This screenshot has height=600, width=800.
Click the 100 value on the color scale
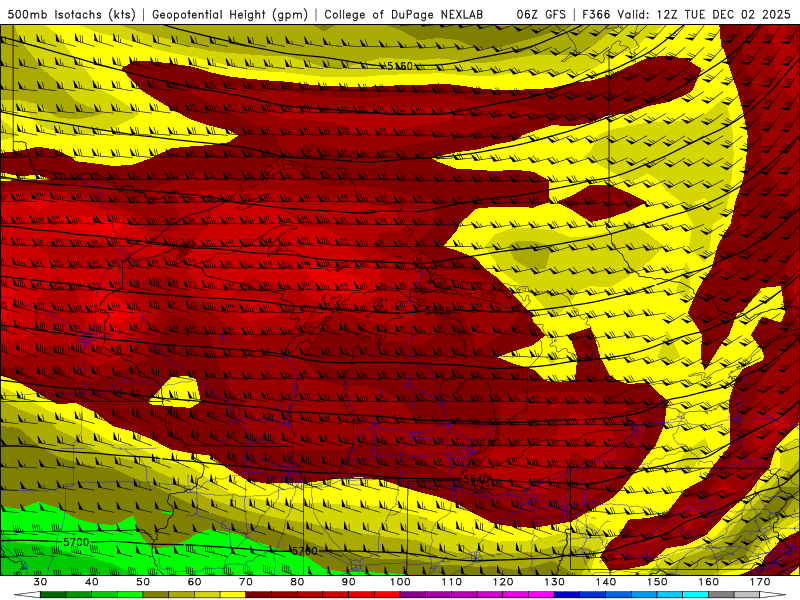[400, 582]
